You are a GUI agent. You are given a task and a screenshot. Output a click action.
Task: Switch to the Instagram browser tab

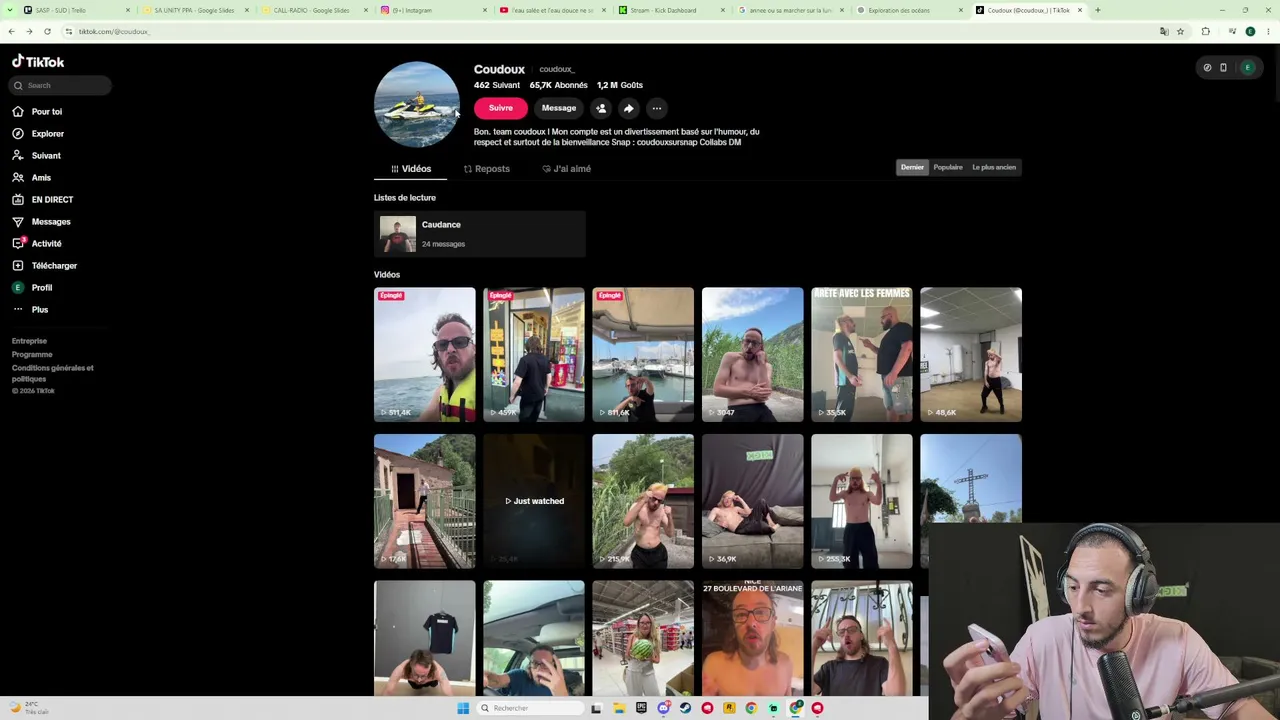(434, 10)
